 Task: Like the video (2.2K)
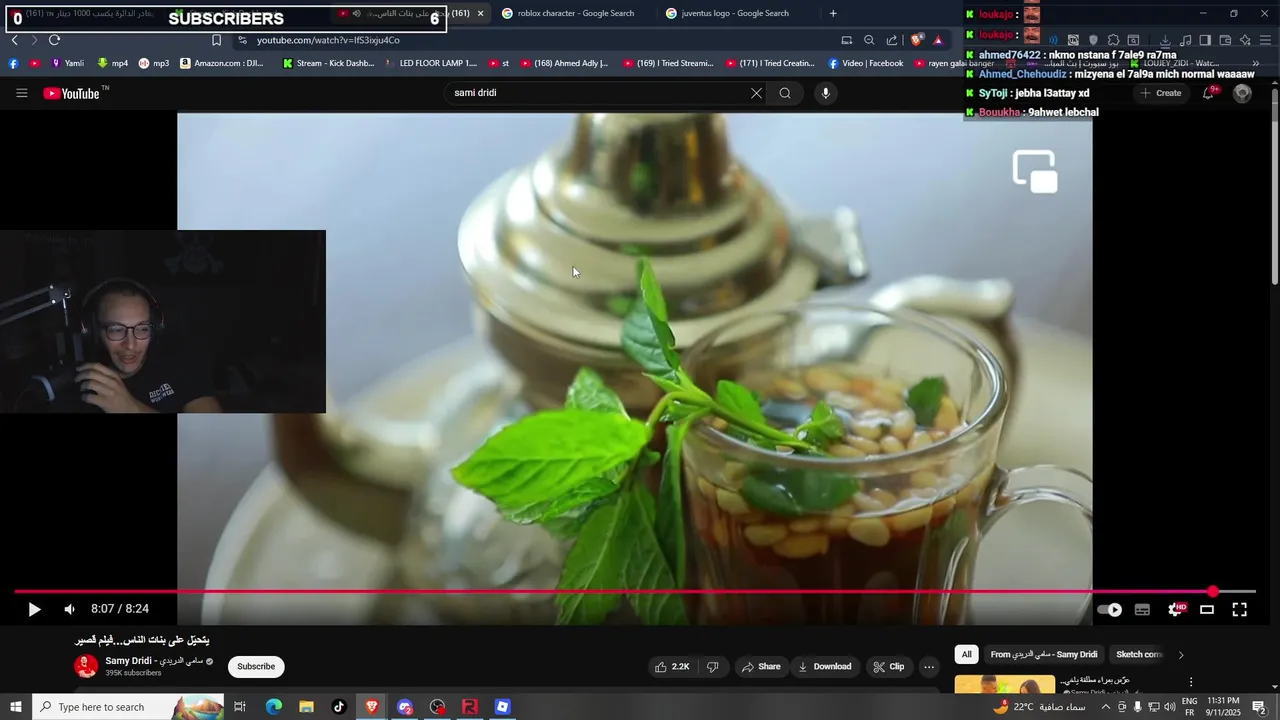point(672,667)
